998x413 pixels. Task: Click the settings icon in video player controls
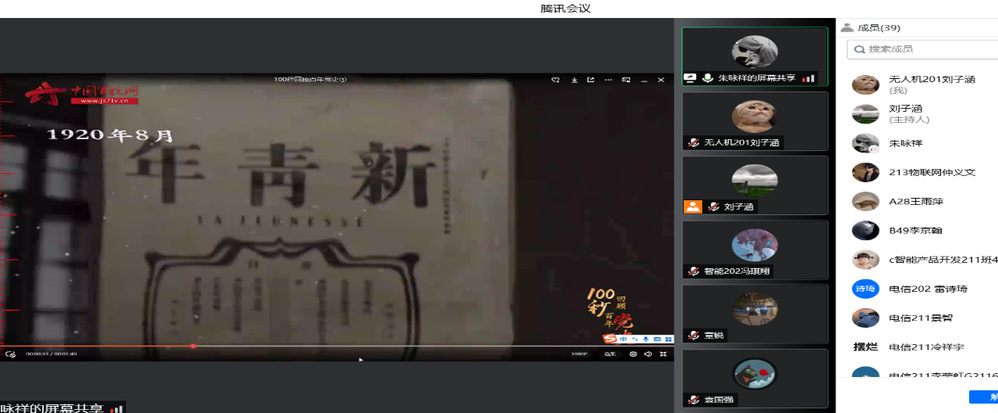point(632,354)
